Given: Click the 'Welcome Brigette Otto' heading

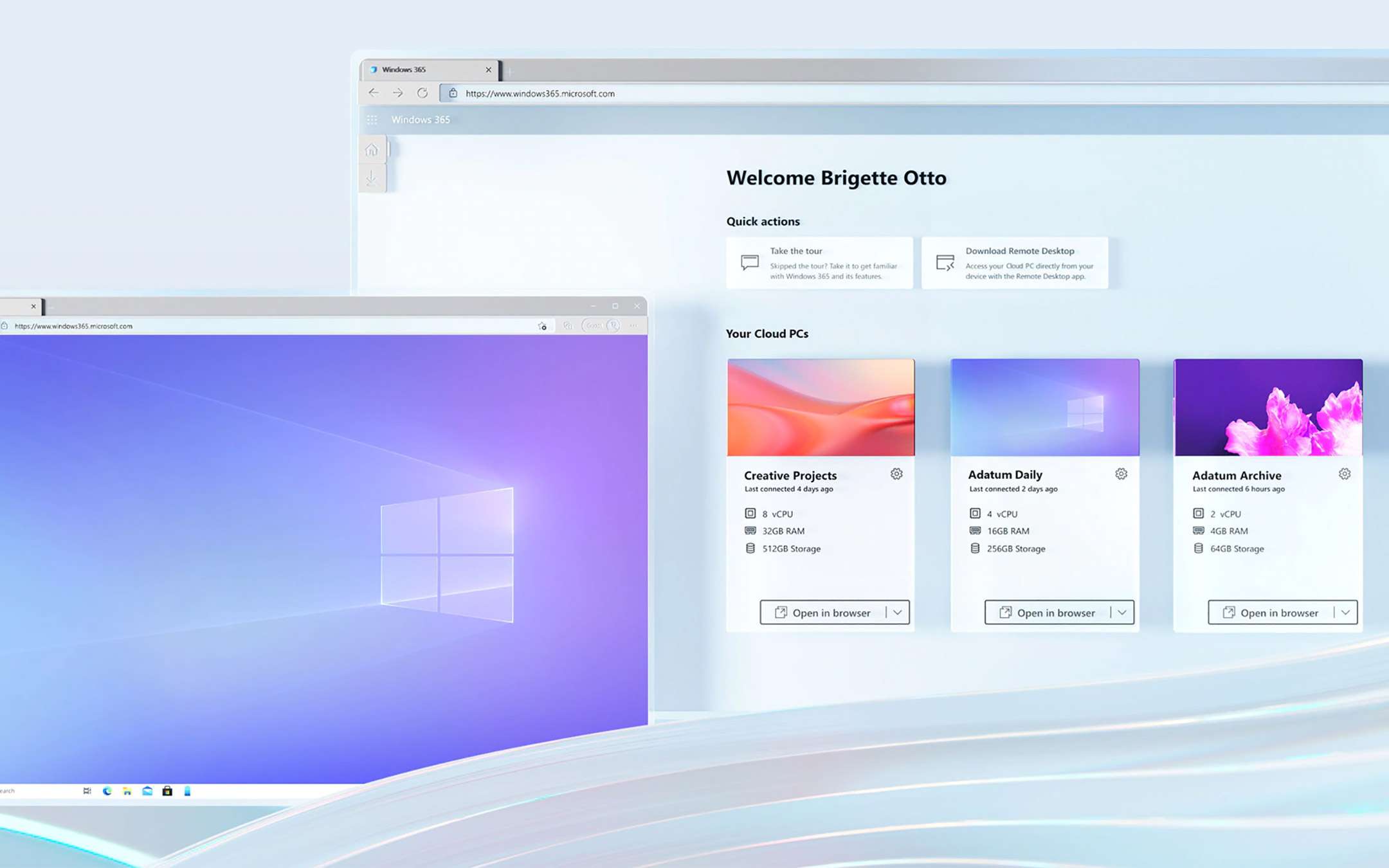Looking at the screenshot, I should (x=837, y=177).
